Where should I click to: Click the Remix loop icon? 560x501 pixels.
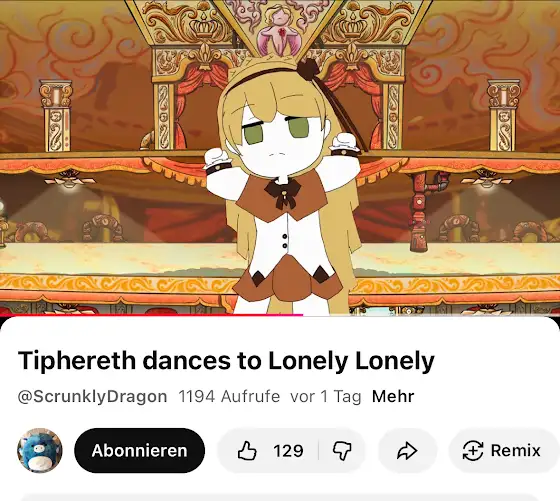point(473,450)
